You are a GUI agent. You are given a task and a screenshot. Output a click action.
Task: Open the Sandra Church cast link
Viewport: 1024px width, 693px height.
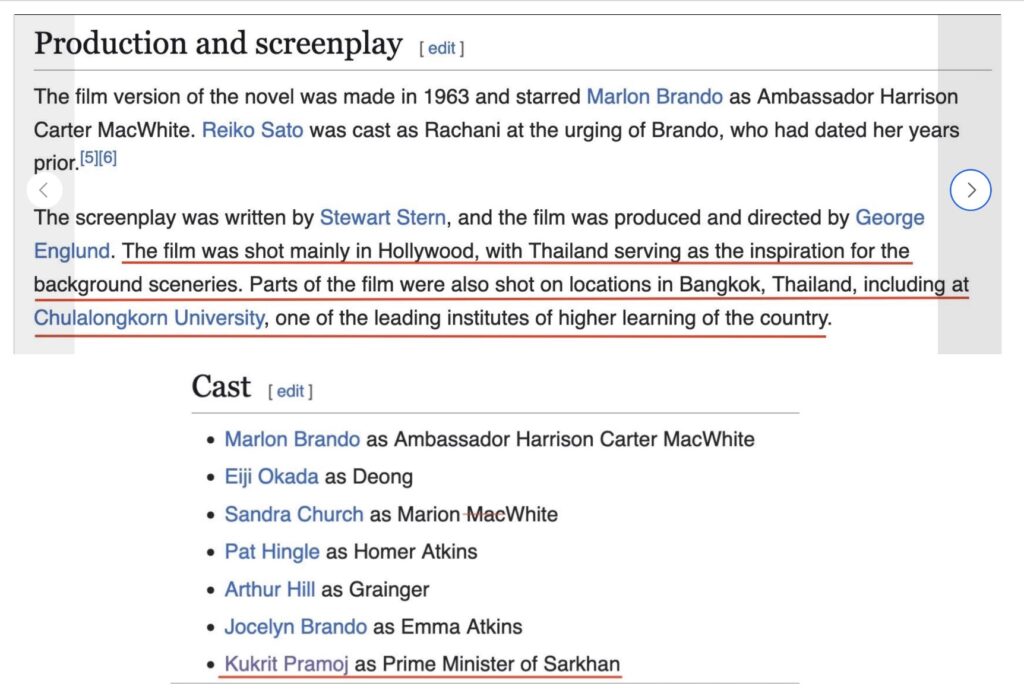click(294, 515)
